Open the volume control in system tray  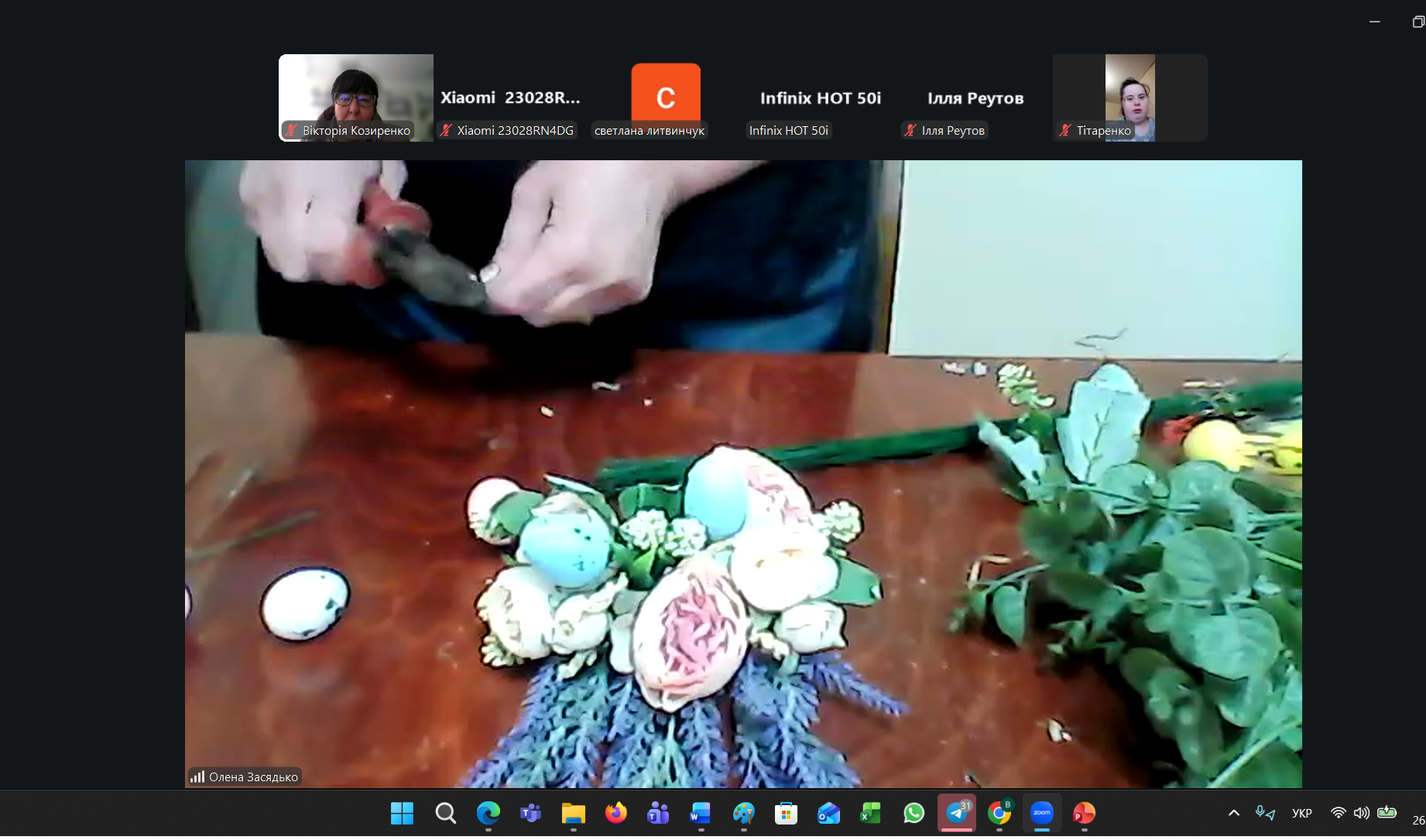(x=1361, y=813)
